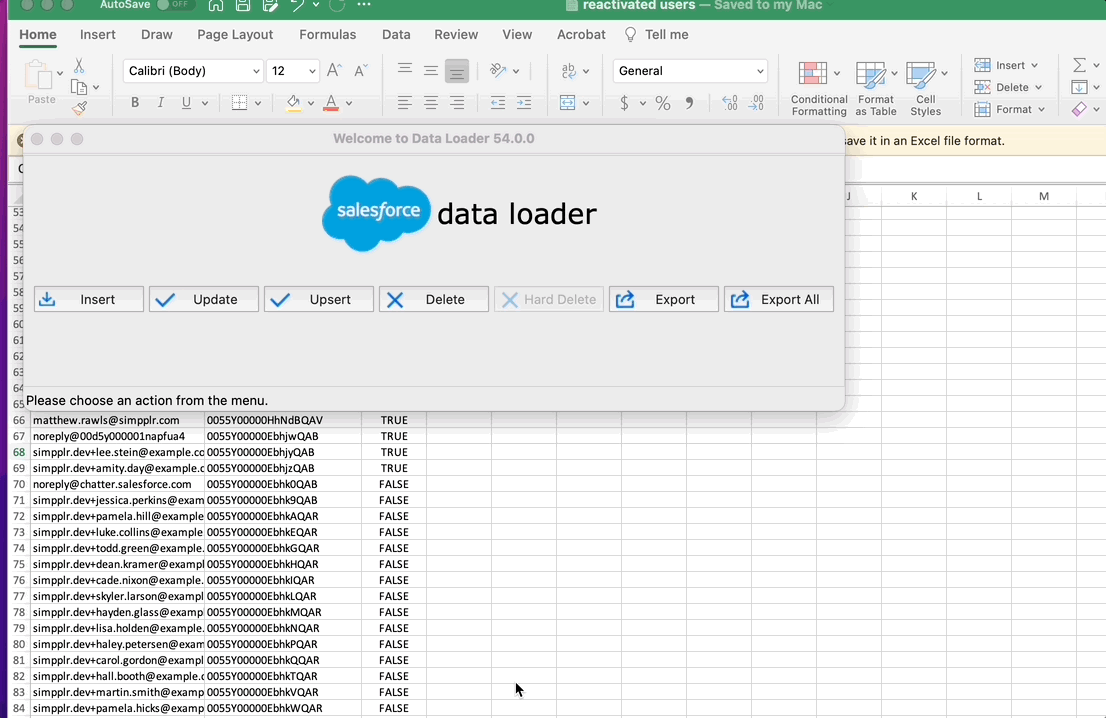This screenshot has width=1106, height=718.
Task: Open the Insert ribbon tab
Action: point(97,35)
